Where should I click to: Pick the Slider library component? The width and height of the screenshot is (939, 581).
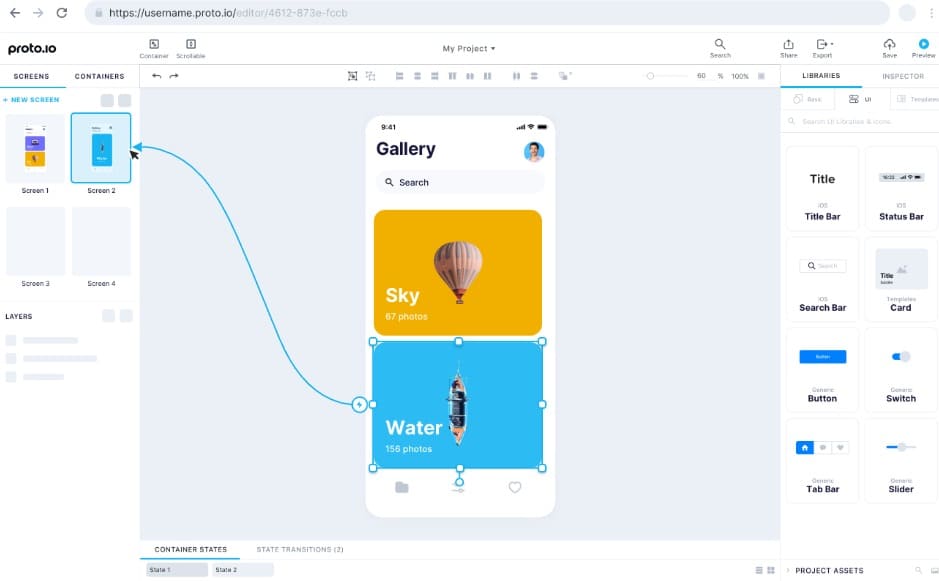point(901,462)
